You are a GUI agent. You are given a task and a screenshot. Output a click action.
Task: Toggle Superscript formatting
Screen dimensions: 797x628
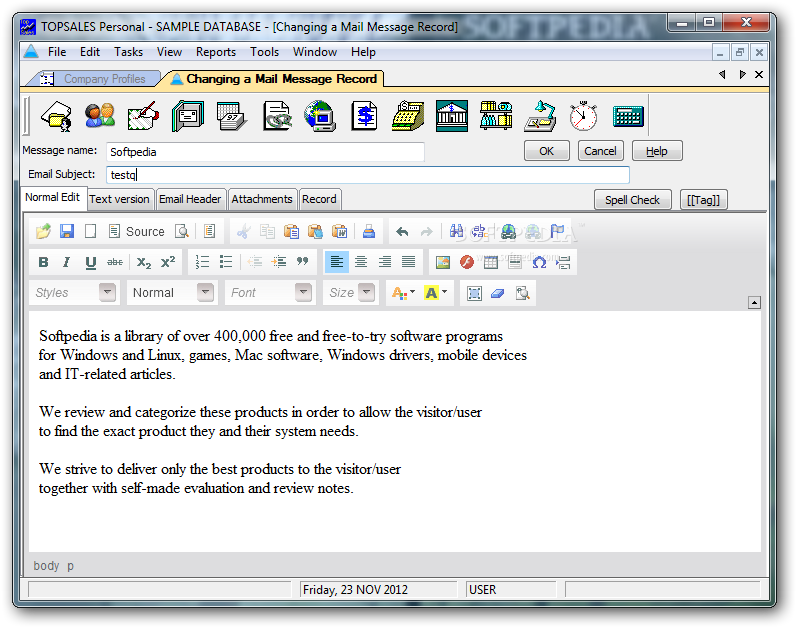(168, 262)
